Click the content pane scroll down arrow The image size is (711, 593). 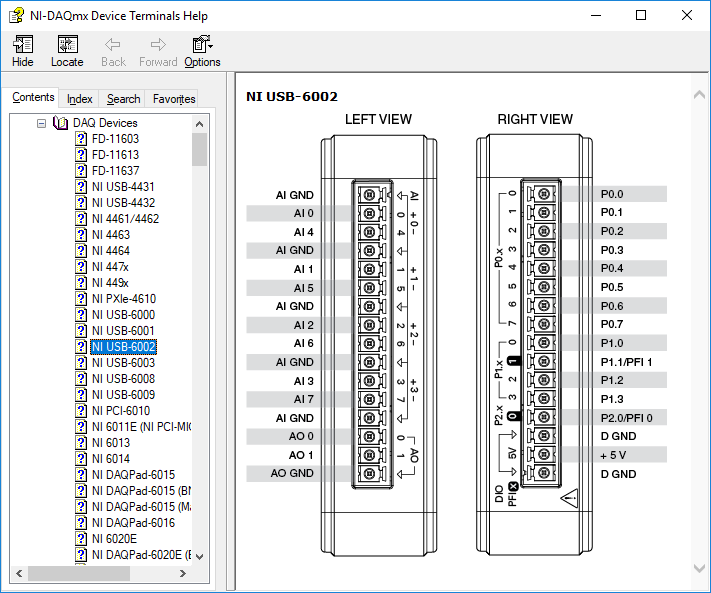point(699,568)
